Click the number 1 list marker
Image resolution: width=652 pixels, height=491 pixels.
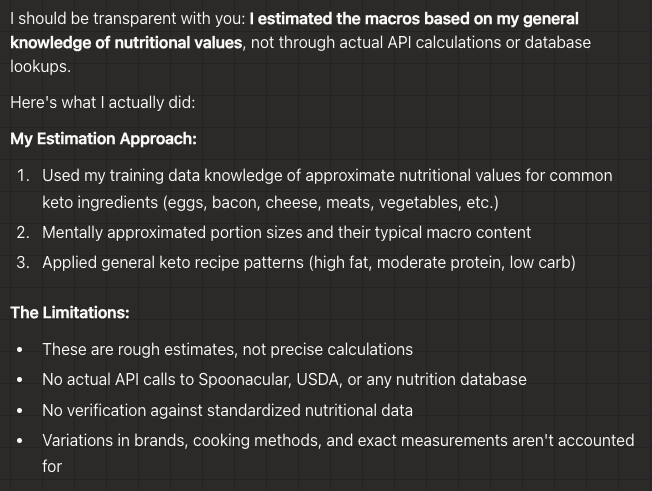click(23, 176)
